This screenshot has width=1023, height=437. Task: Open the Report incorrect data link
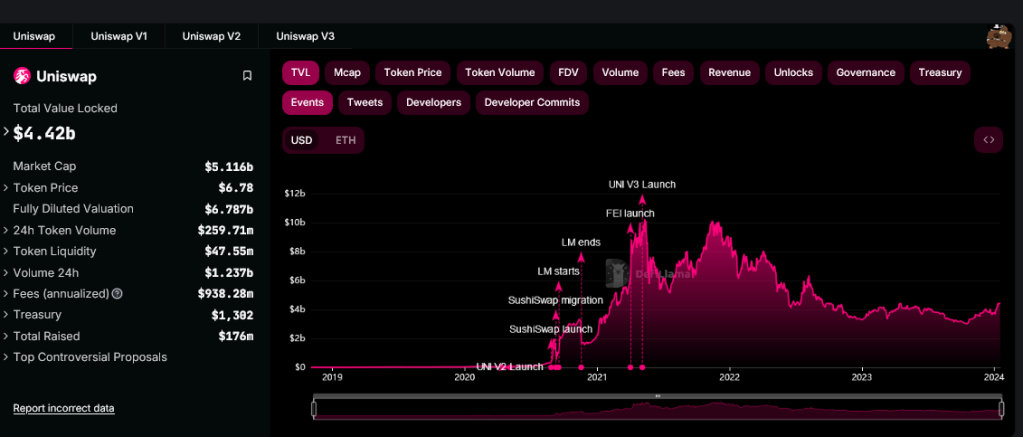tap(64, 408)
